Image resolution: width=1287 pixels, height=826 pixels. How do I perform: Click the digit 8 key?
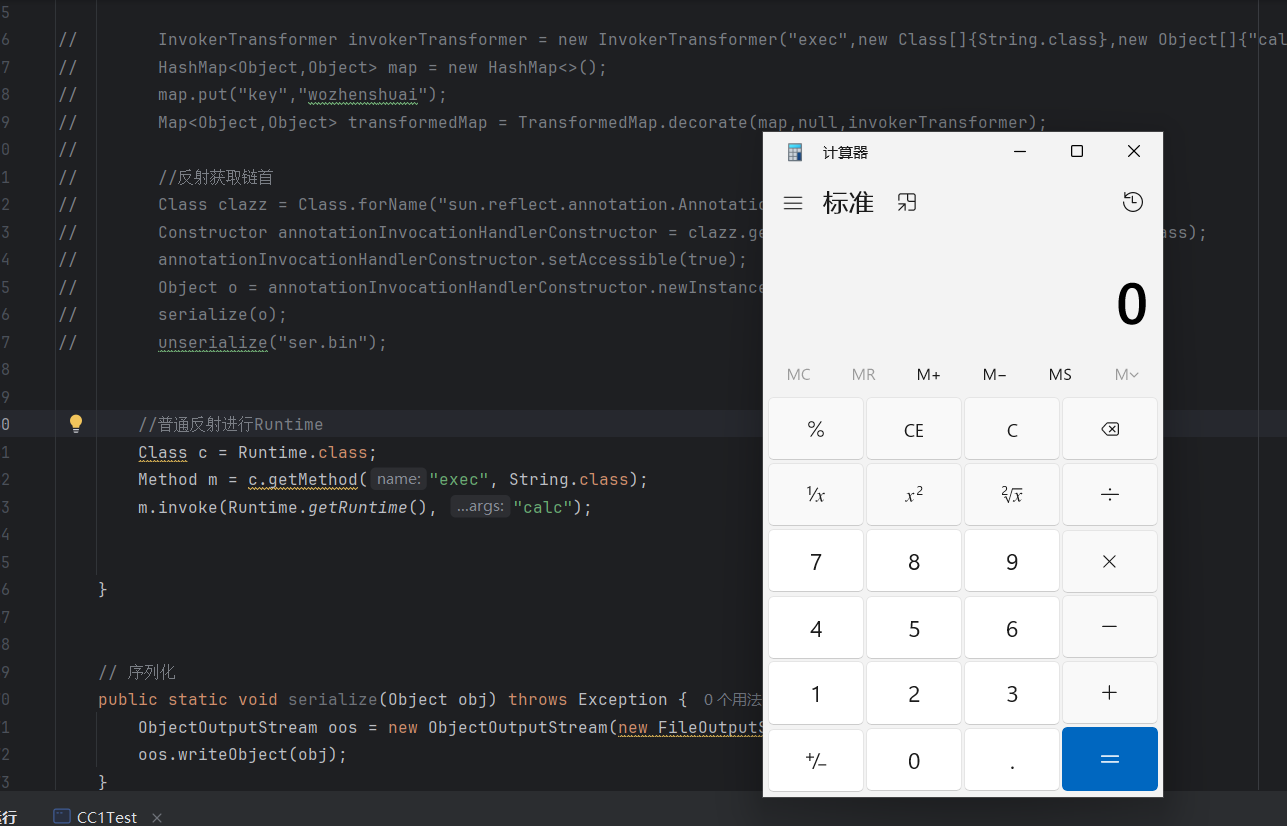[914, 561]
